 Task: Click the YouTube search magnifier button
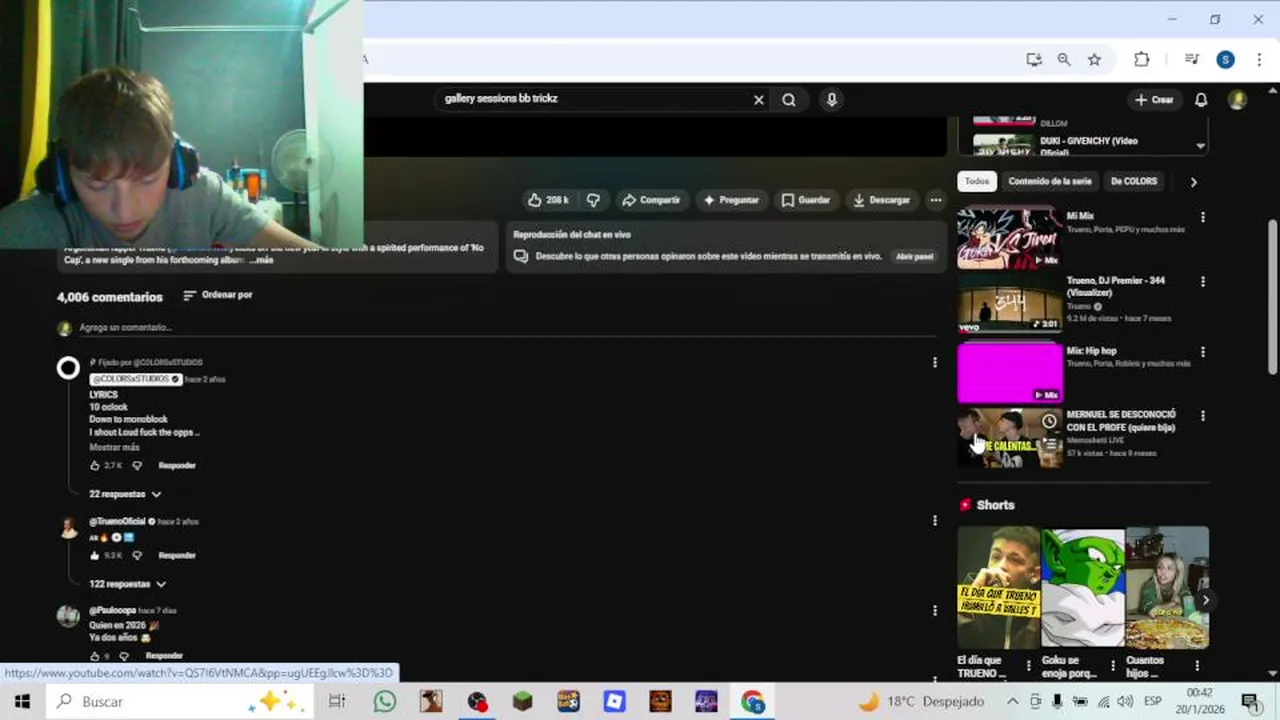pos(789,100)
